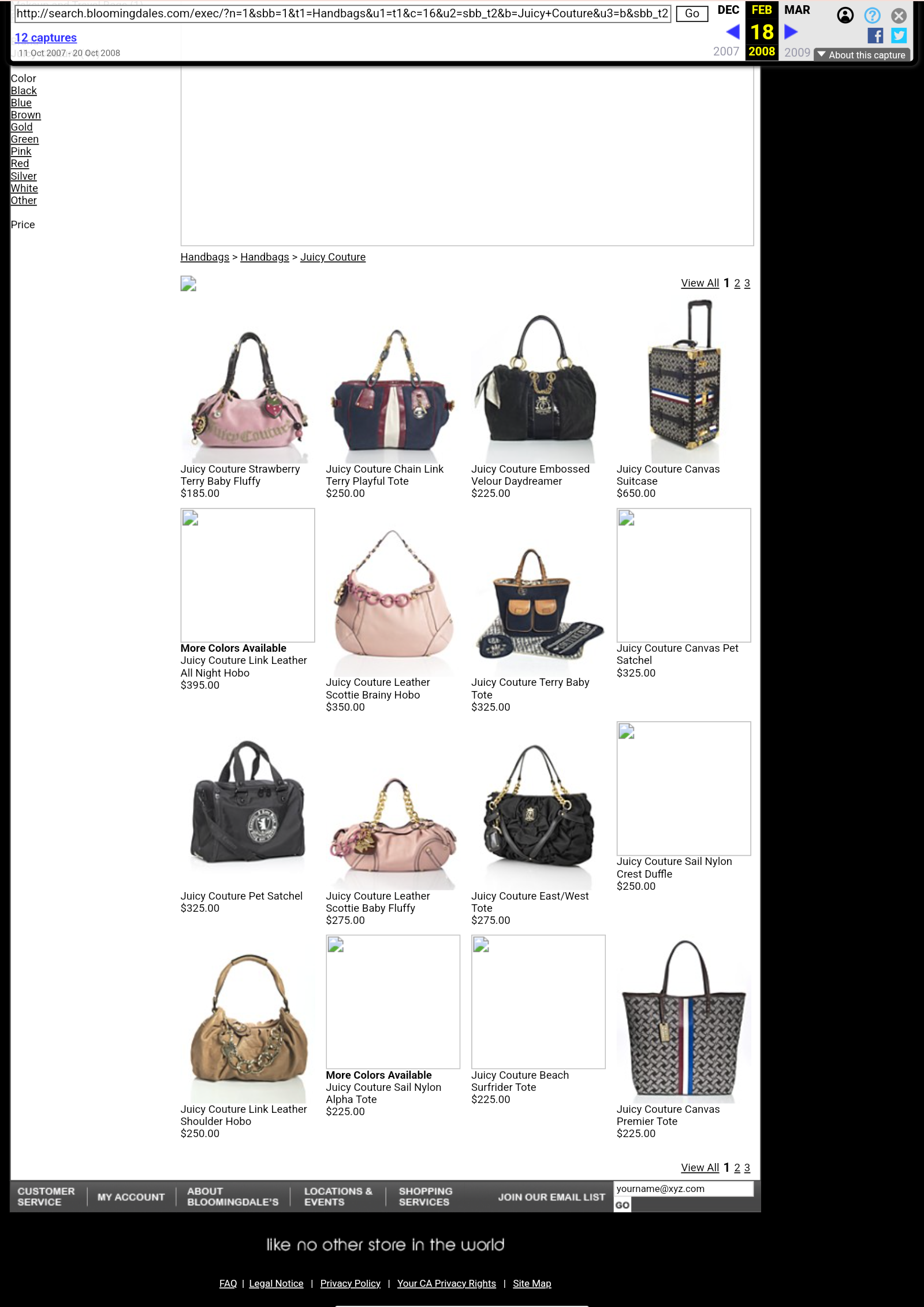Click the email signup input field
This screenshot has width=924, height=1307.
point(683,1189)
